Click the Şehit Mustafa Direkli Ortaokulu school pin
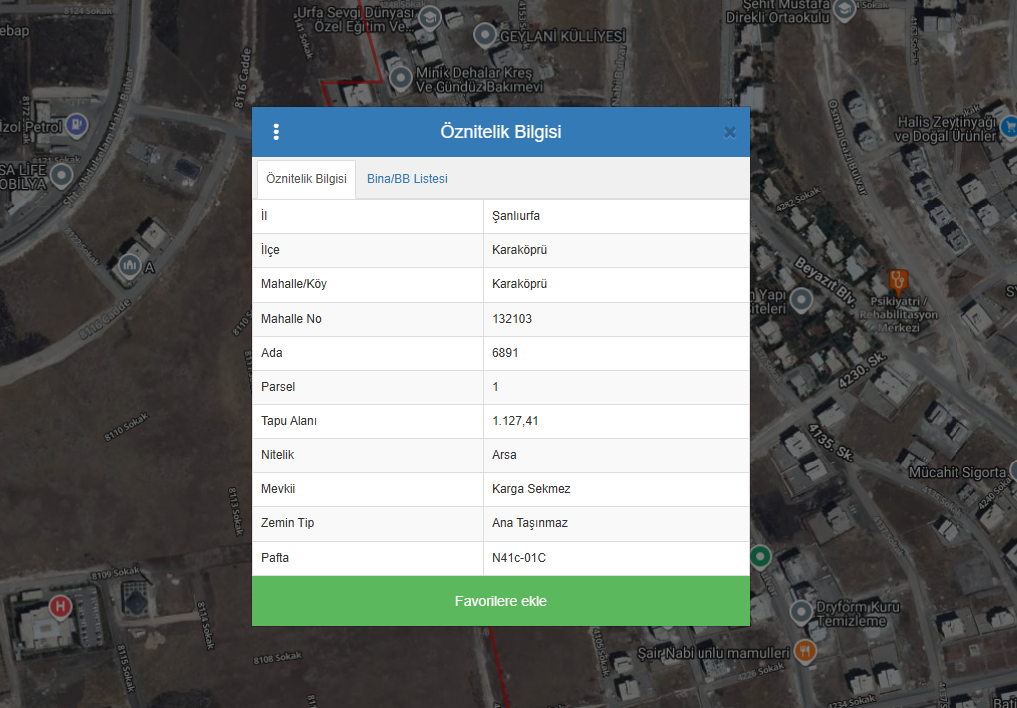This screenshot has width=1017, height=708. [x=845, y=10]
